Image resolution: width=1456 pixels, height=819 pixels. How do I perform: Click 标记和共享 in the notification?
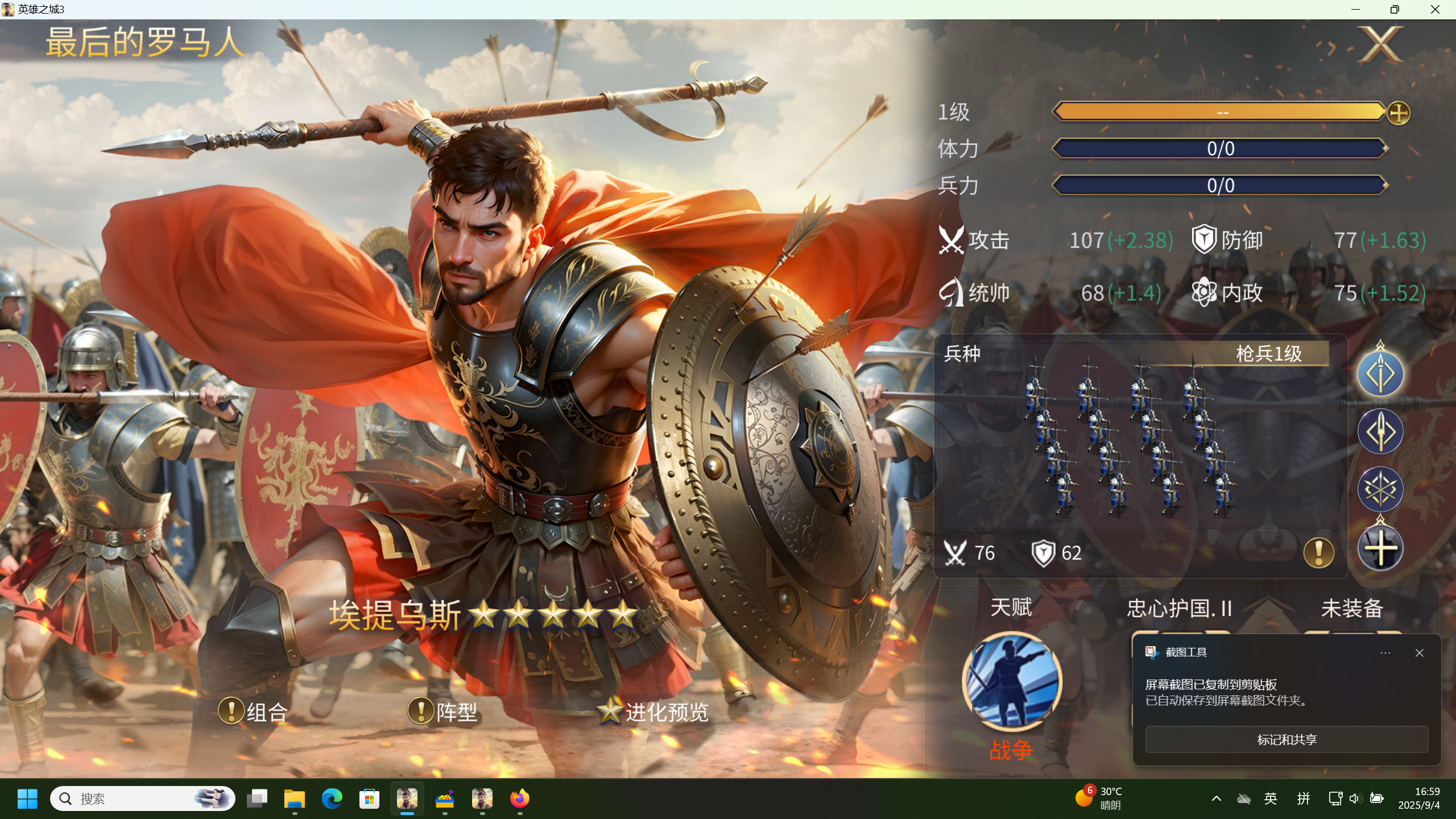(x=1287, y=739)
